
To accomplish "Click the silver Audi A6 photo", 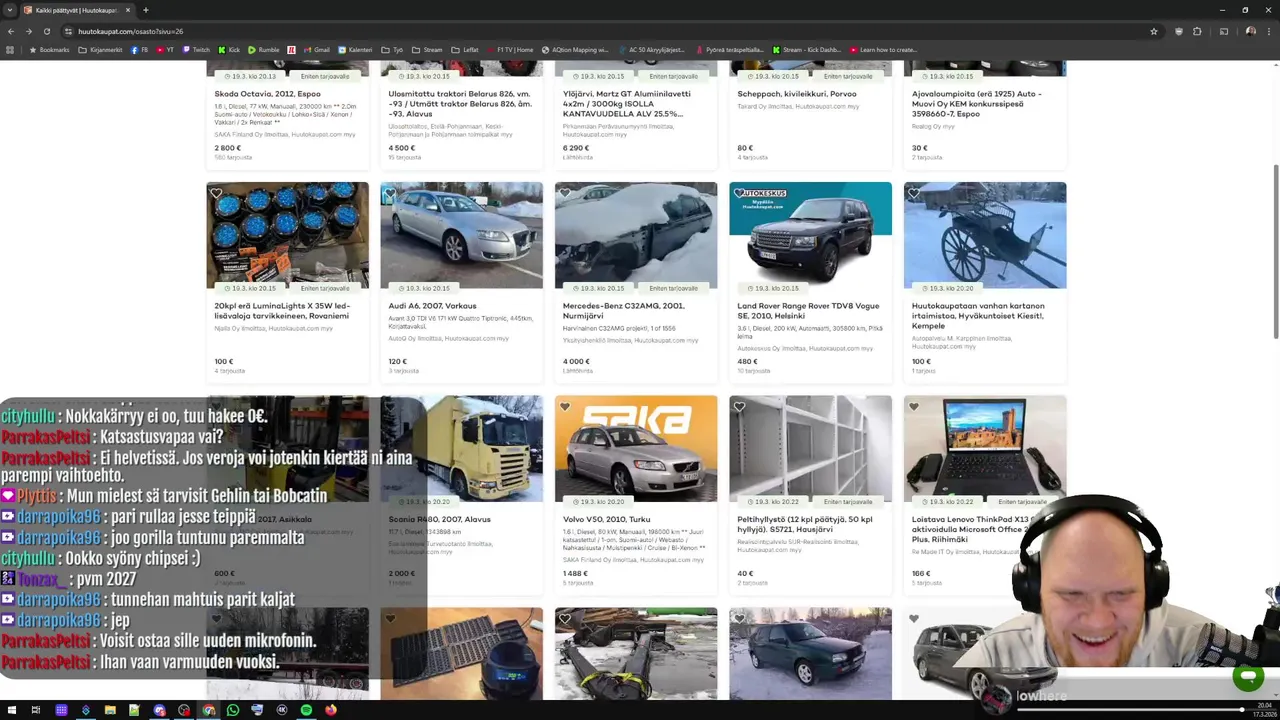I will [x=461, y=234].
